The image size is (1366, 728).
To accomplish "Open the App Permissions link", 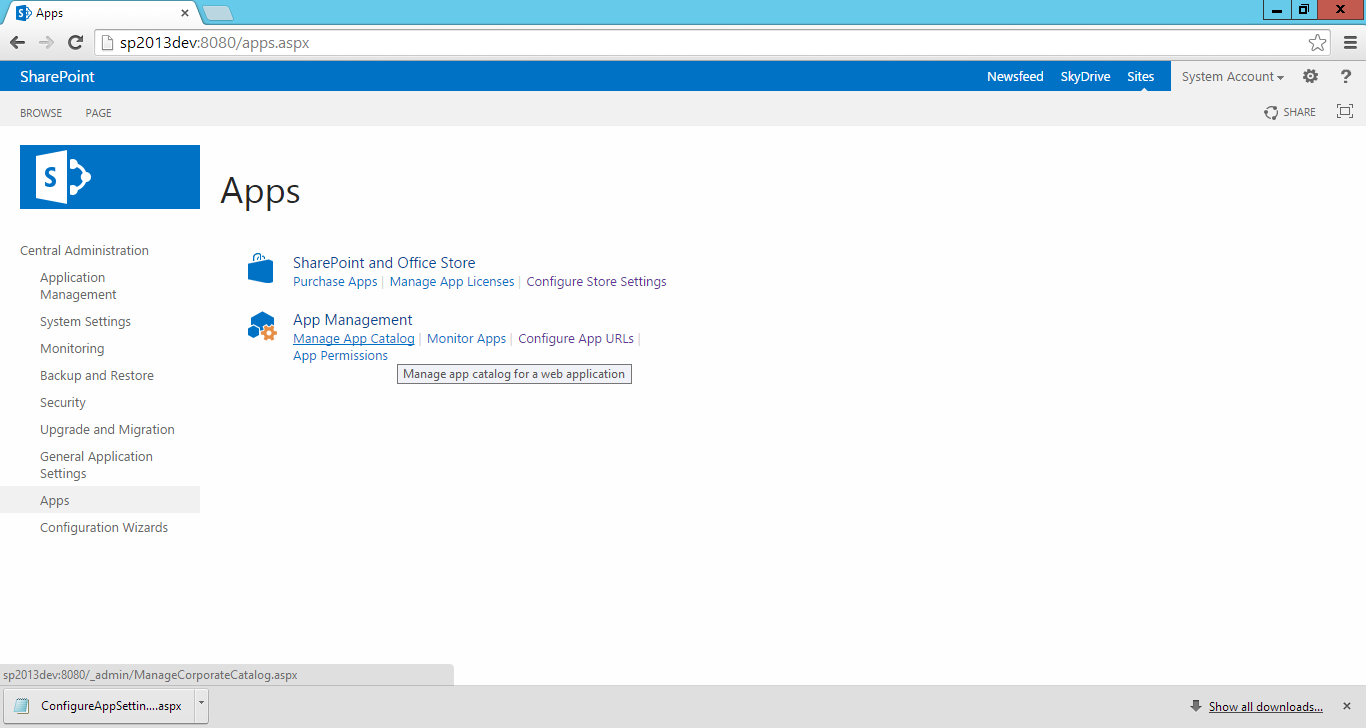I will (340, 356).
